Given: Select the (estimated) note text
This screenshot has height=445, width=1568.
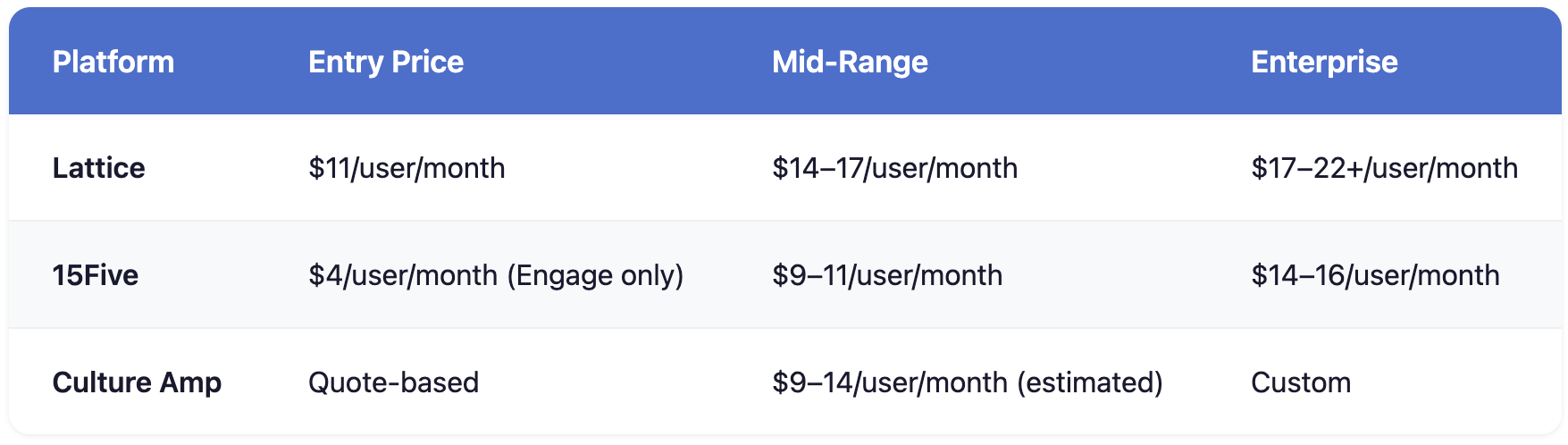Looking at the screenshot, I should (x=1090, y=382).
